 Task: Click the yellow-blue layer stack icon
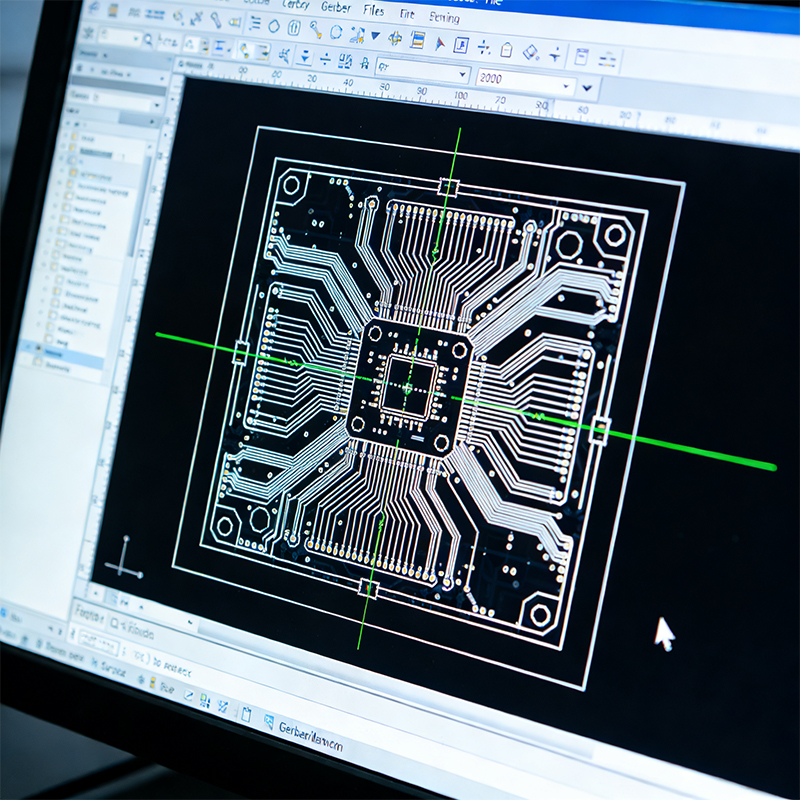(417, 41)
